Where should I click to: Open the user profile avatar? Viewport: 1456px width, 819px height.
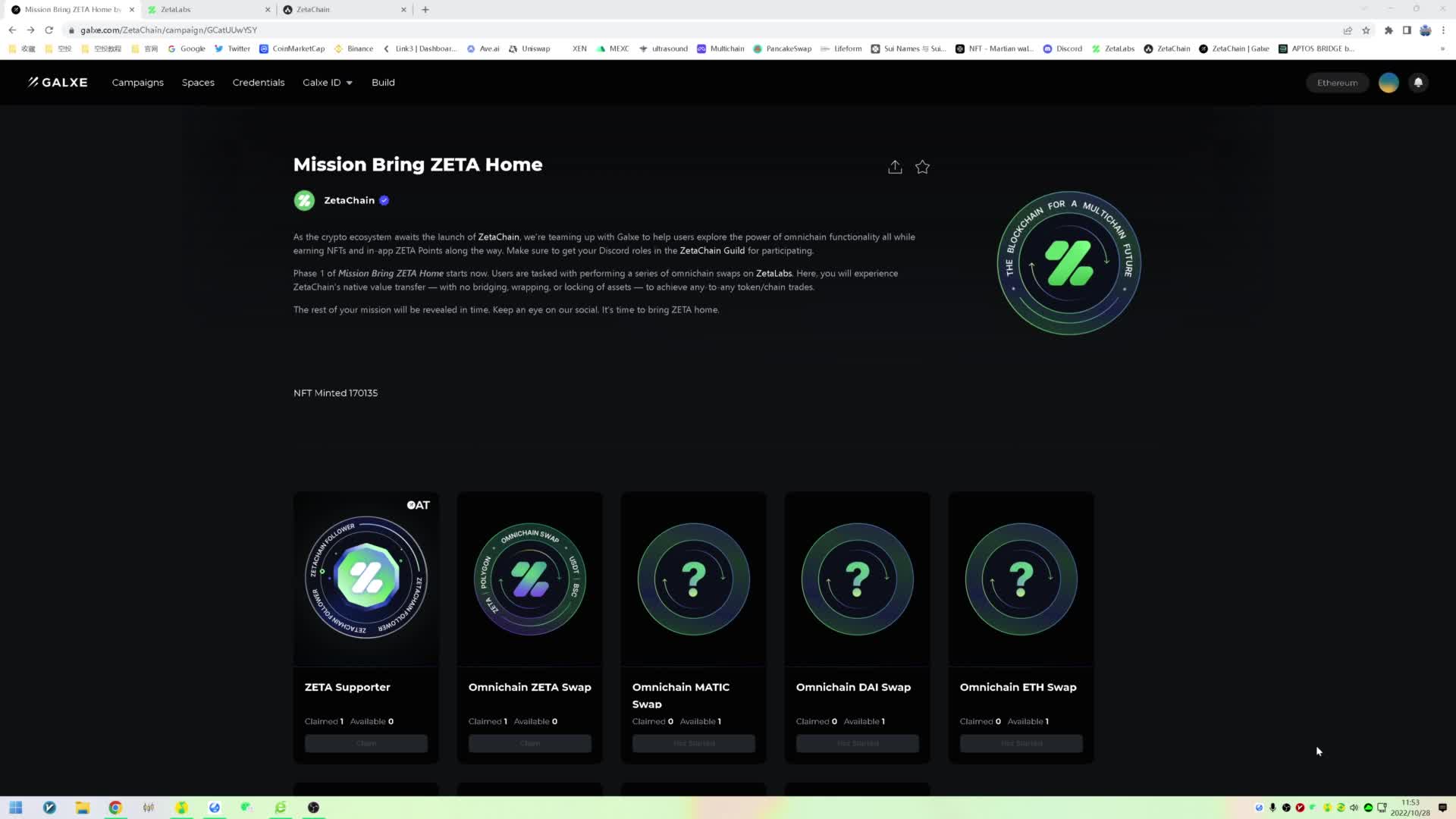[1389, 83]
